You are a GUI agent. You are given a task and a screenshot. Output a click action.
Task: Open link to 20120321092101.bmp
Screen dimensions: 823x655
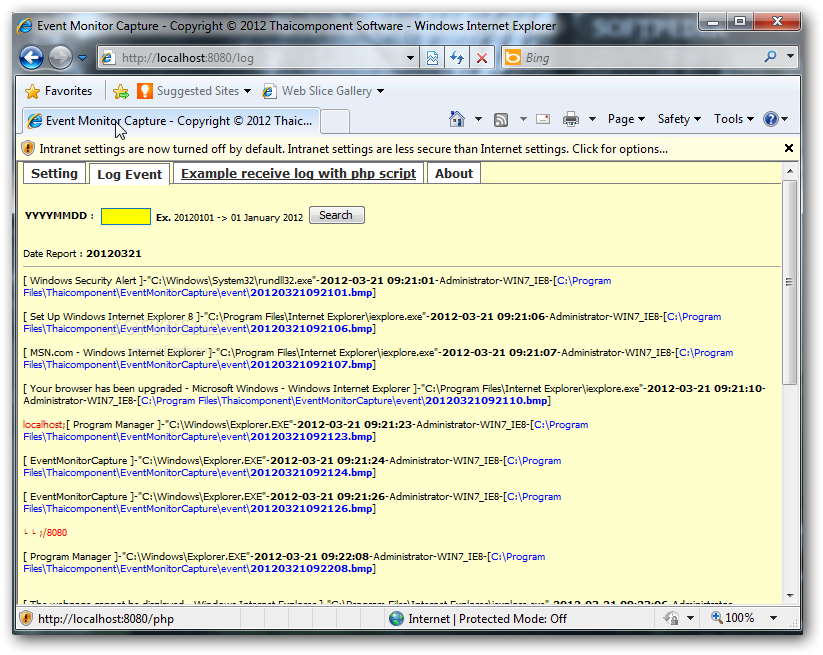coord(311,293)
